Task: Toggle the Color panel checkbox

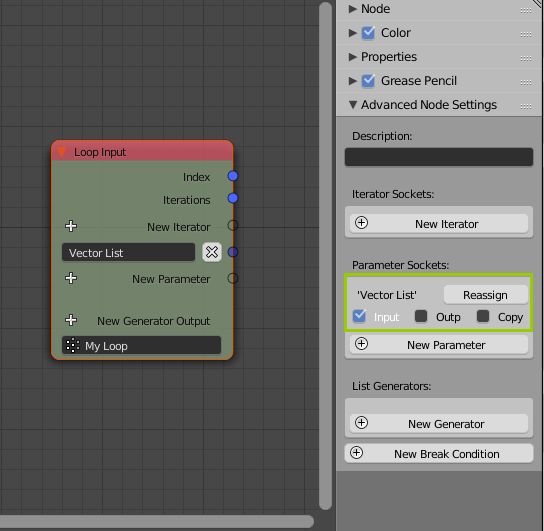Action: (368, 33)
